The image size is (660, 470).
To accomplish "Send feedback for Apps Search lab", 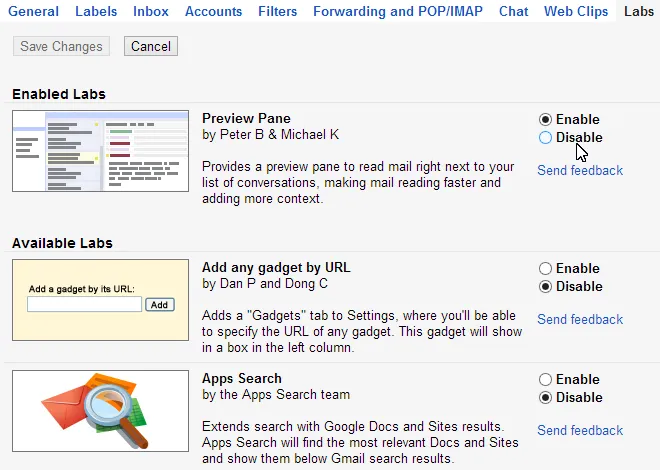I will 580,430.
